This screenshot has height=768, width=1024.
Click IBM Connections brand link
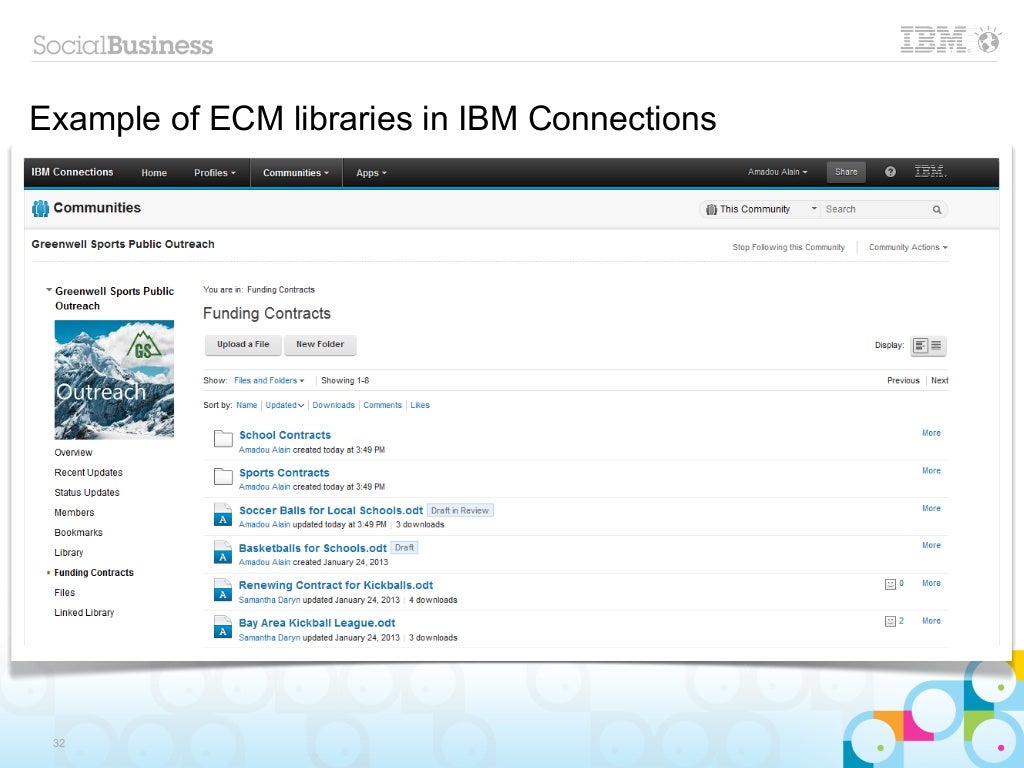(72, 172)
